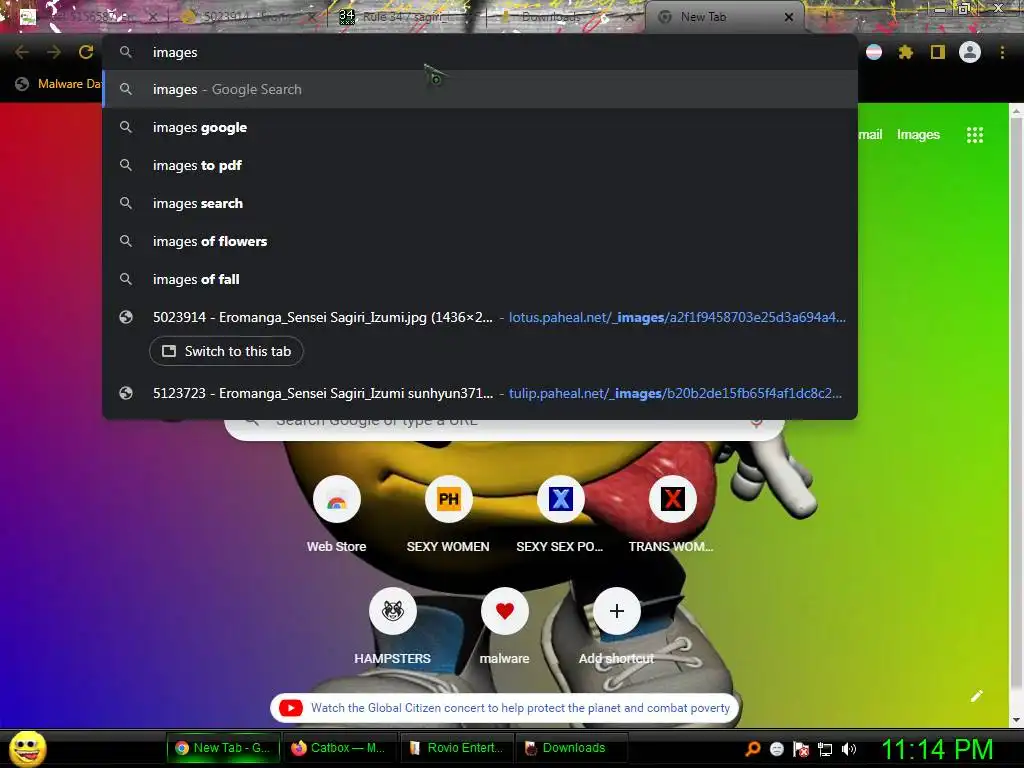Open the volume speaker tray icon
This screenshot has height=768, width=1024.
click(849, 749)
